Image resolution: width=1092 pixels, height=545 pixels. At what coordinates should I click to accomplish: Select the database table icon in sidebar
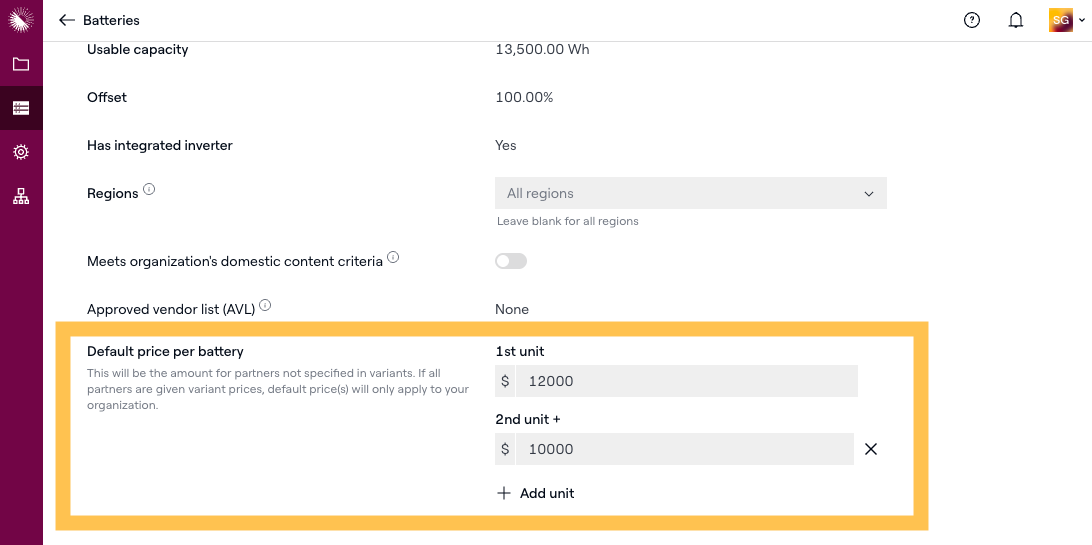click(x=21, y=108)
